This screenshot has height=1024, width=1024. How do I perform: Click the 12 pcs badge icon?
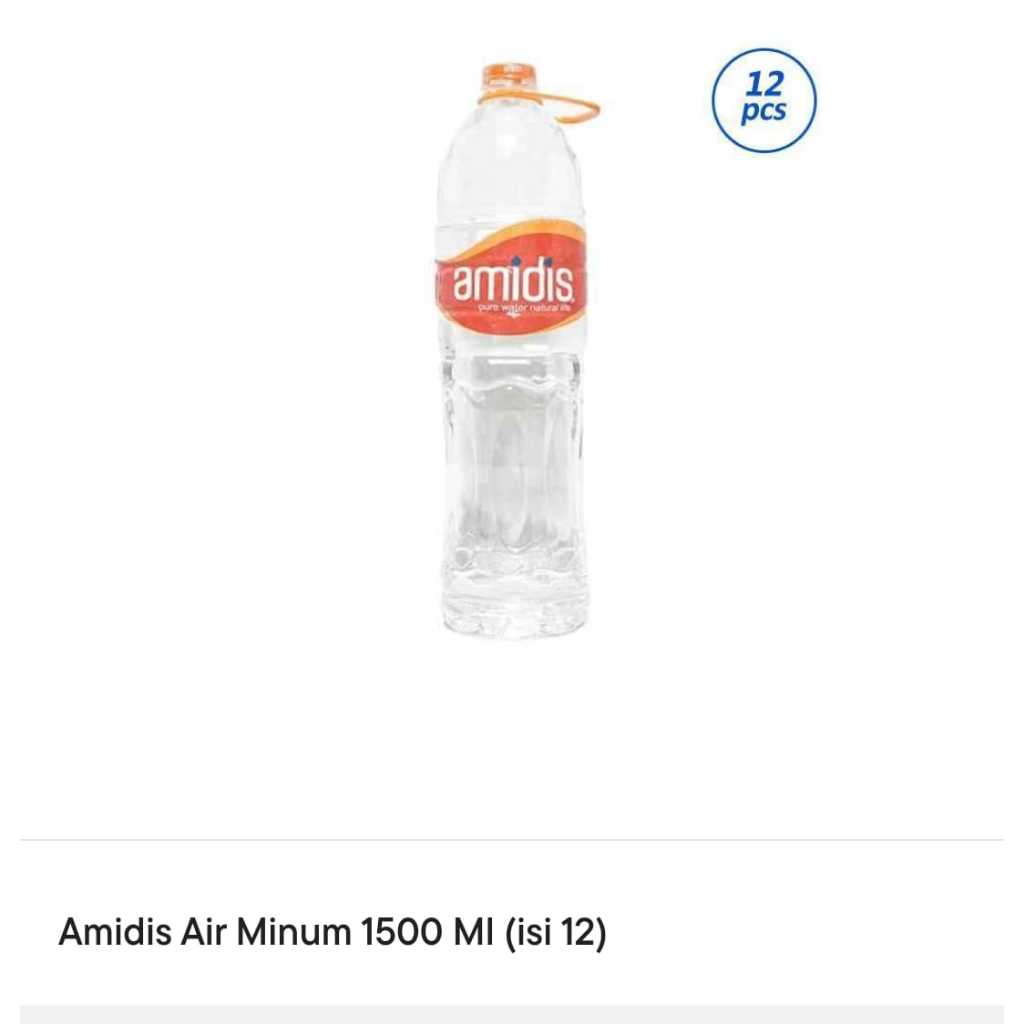[764, 101]
